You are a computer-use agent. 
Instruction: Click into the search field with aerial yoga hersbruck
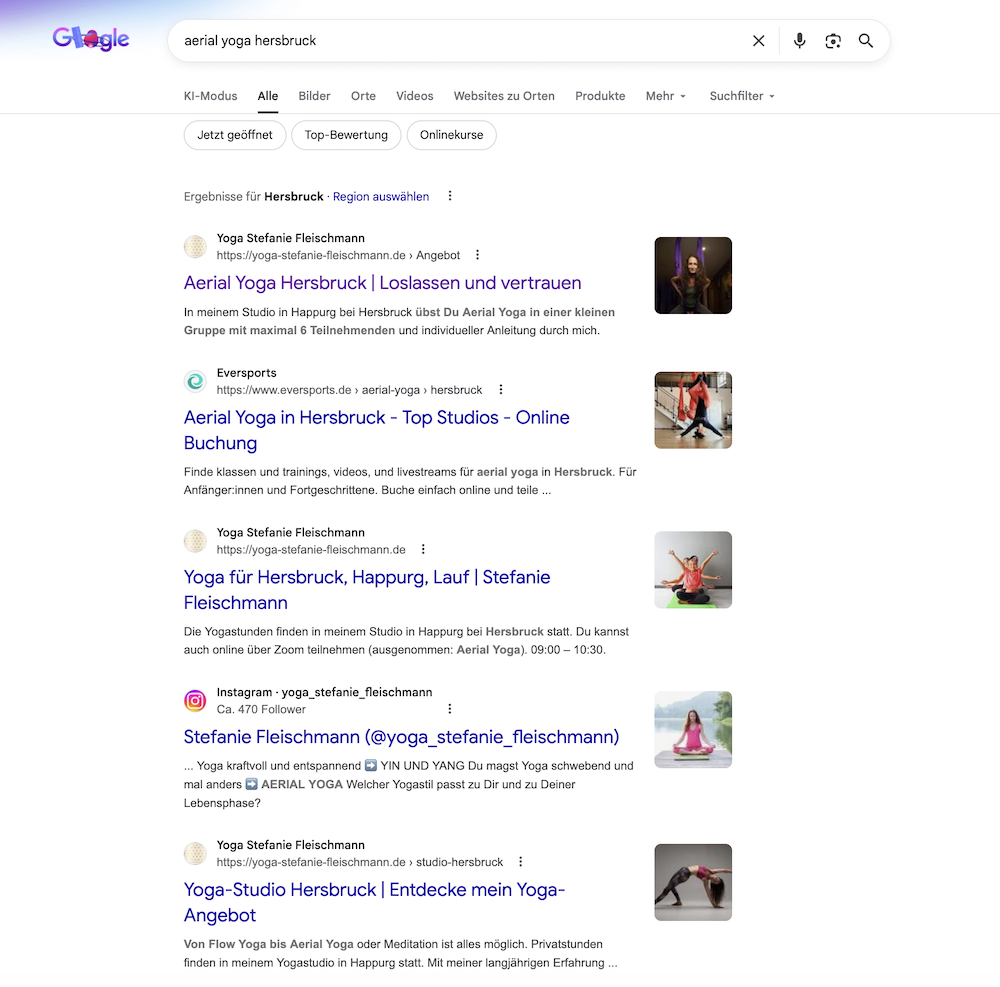click(450, 41)
